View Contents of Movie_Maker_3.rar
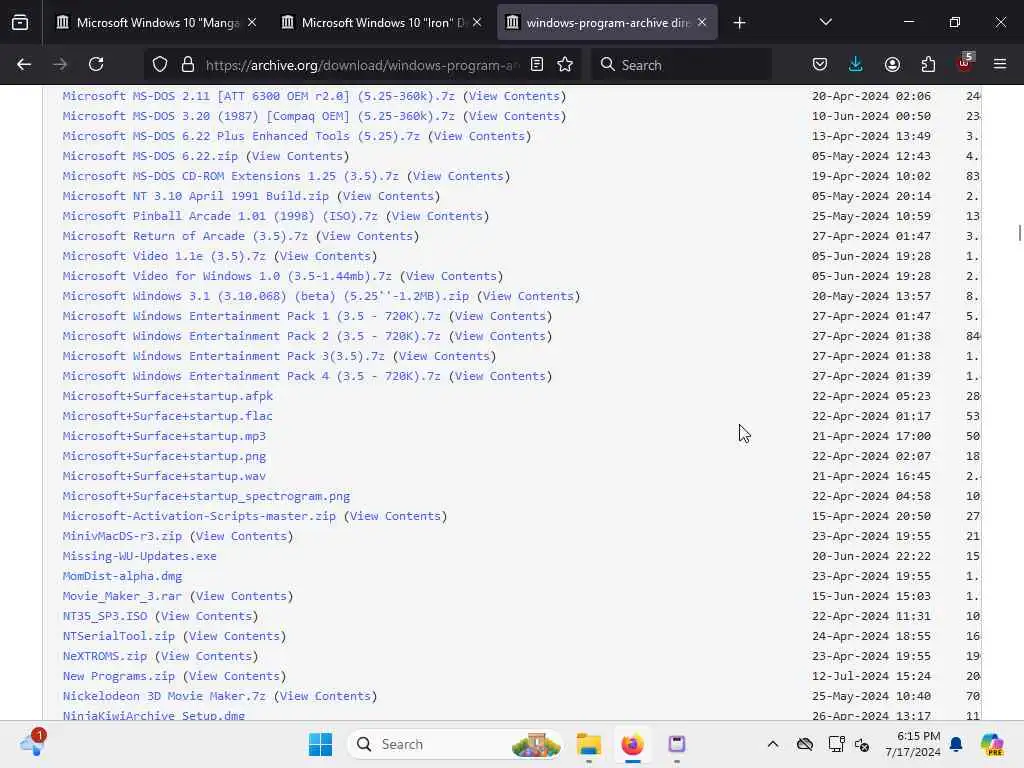The width and height of the screenshot is (1024, 768). (241, 596)
